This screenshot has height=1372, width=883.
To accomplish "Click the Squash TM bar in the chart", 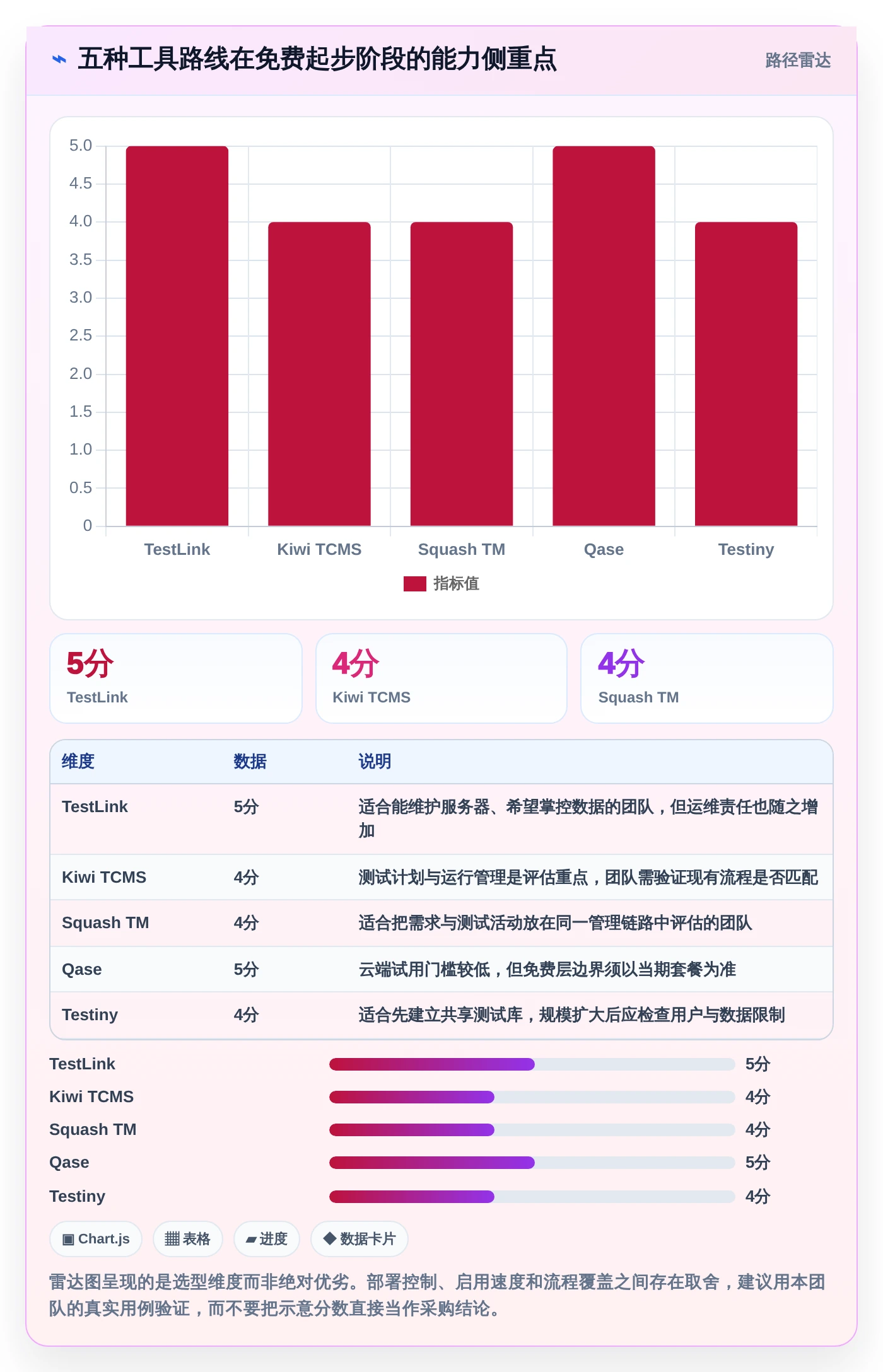I will tap(462, 374).
